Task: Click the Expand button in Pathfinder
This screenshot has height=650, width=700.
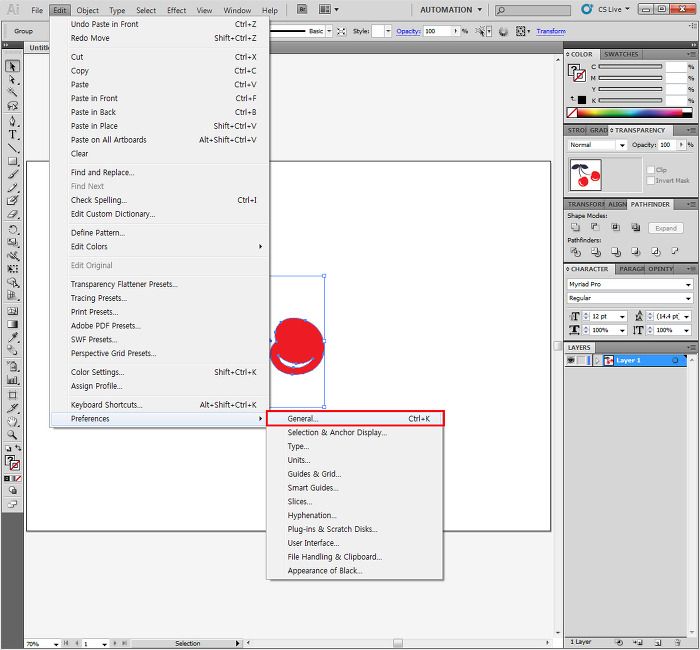Action: 666,228
